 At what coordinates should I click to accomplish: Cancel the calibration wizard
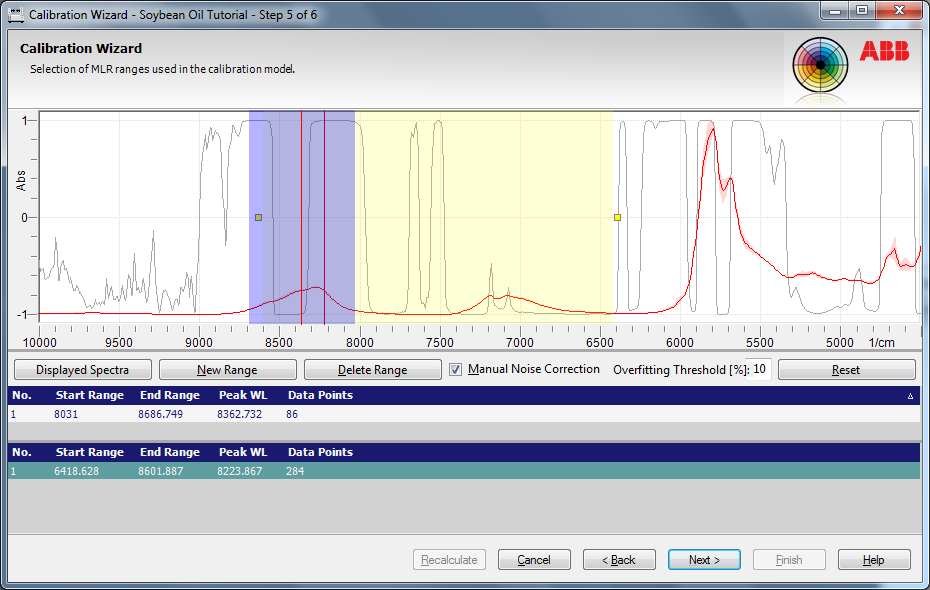(534, 560)
